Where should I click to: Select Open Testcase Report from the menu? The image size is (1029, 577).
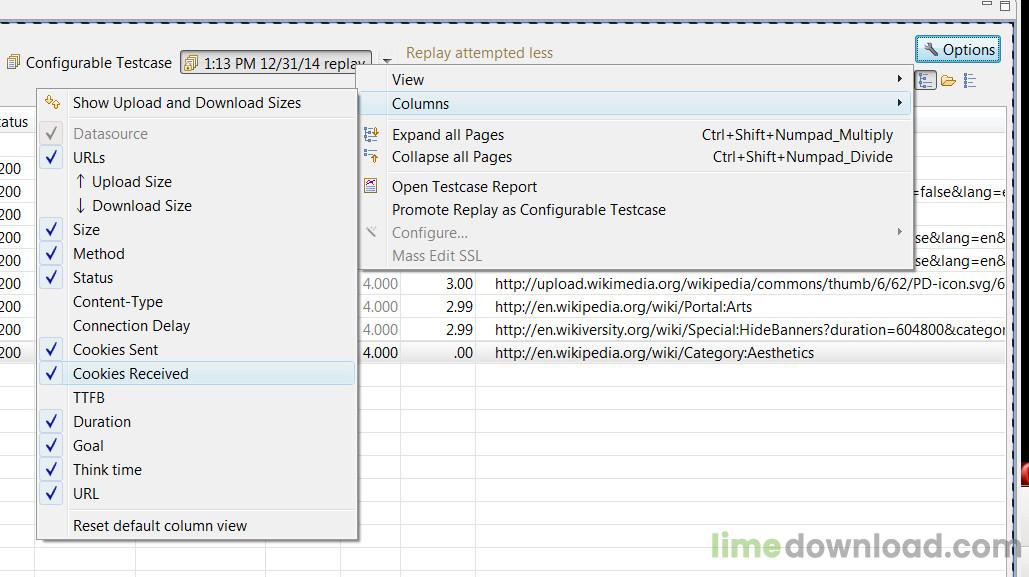point(464,186)
